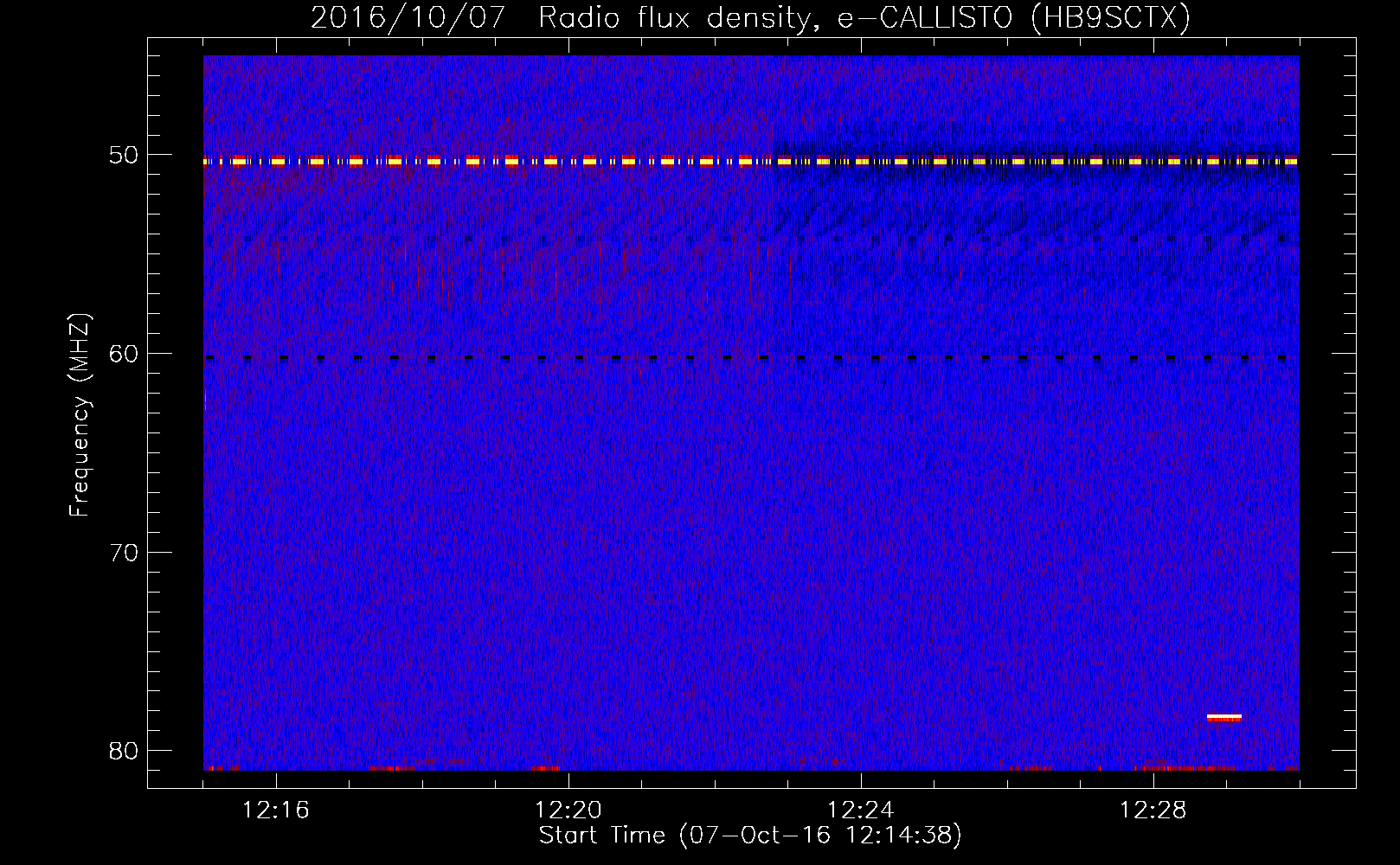Click the 12:24 time tick label
This screenshot has height=865, width=1400.
point(861,811)
